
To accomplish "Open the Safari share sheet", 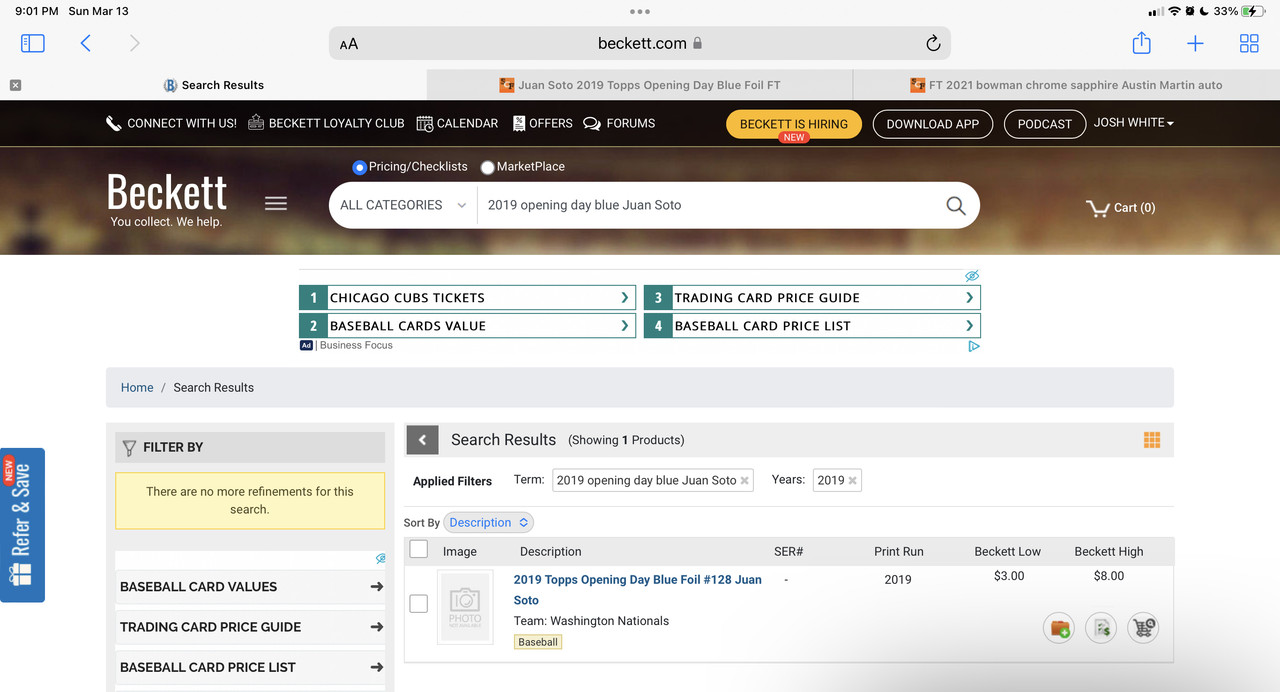I will click(1141, 43).
